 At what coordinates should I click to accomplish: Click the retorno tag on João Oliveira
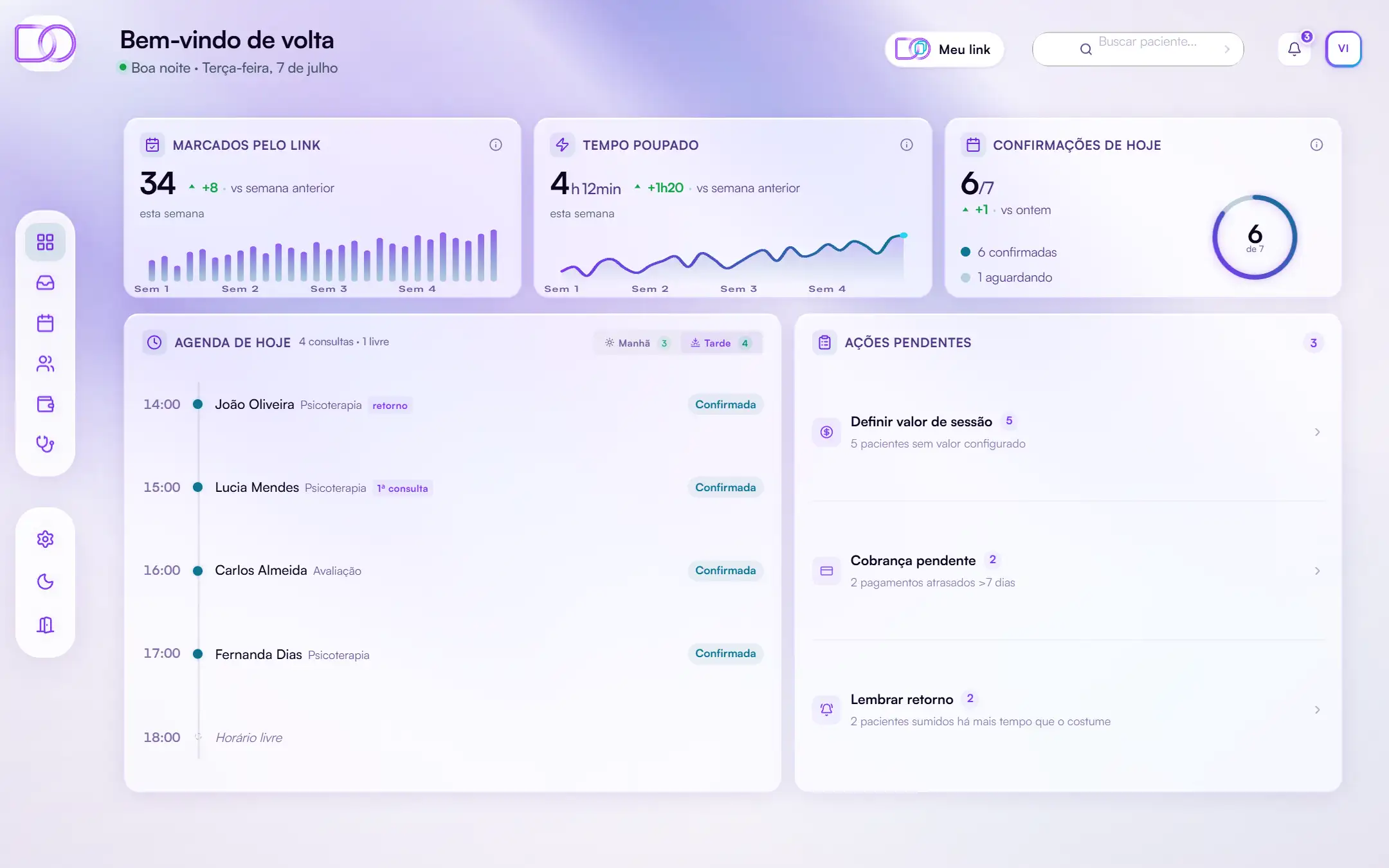coord(390,405)
